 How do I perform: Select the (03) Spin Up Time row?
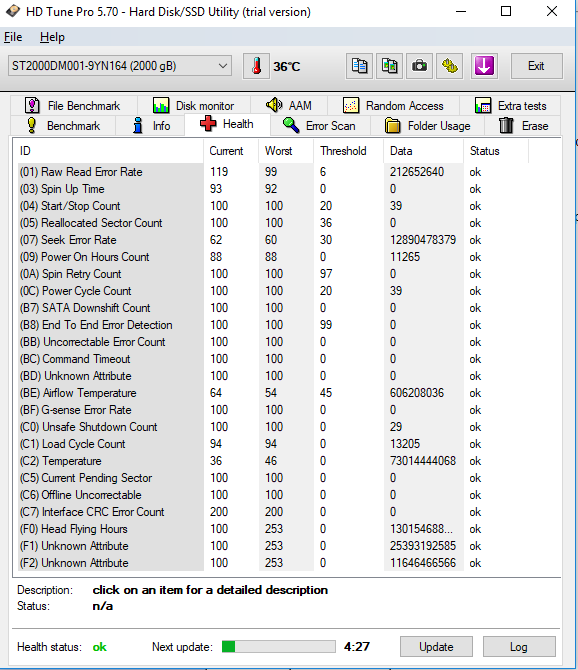pos(273,189)
